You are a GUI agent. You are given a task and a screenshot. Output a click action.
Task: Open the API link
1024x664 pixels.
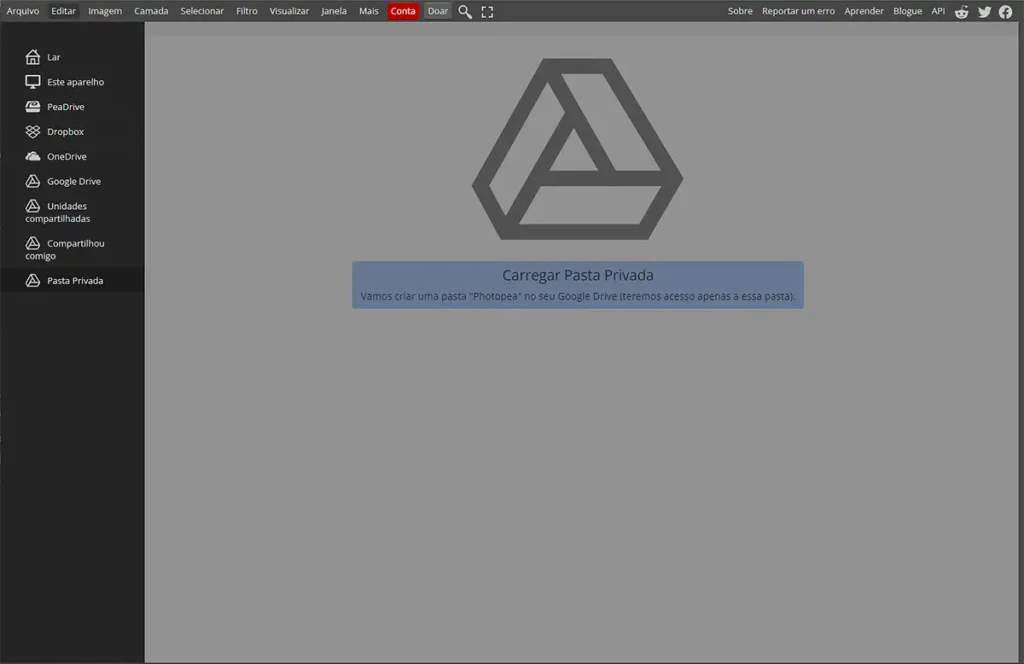click(938, 11)
